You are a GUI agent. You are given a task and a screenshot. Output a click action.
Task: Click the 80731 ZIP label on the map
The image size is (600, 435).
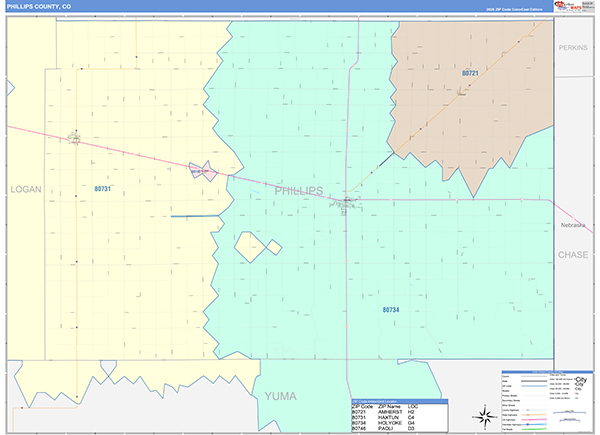(x=103, y=189)
